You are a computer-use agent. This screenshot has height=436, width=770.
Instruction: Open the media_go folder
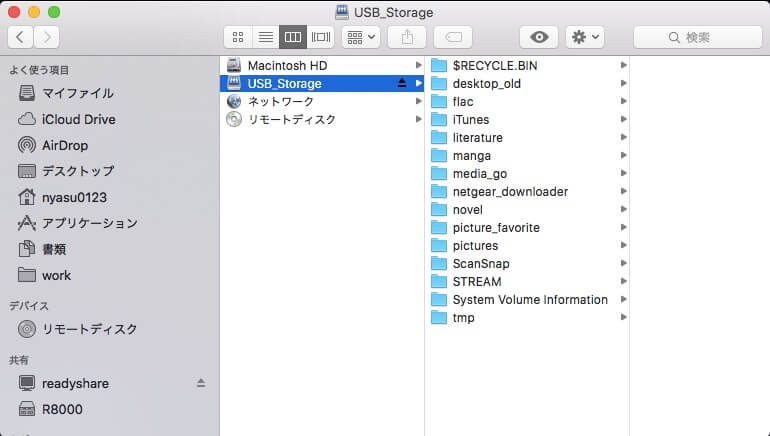point(529,173)
